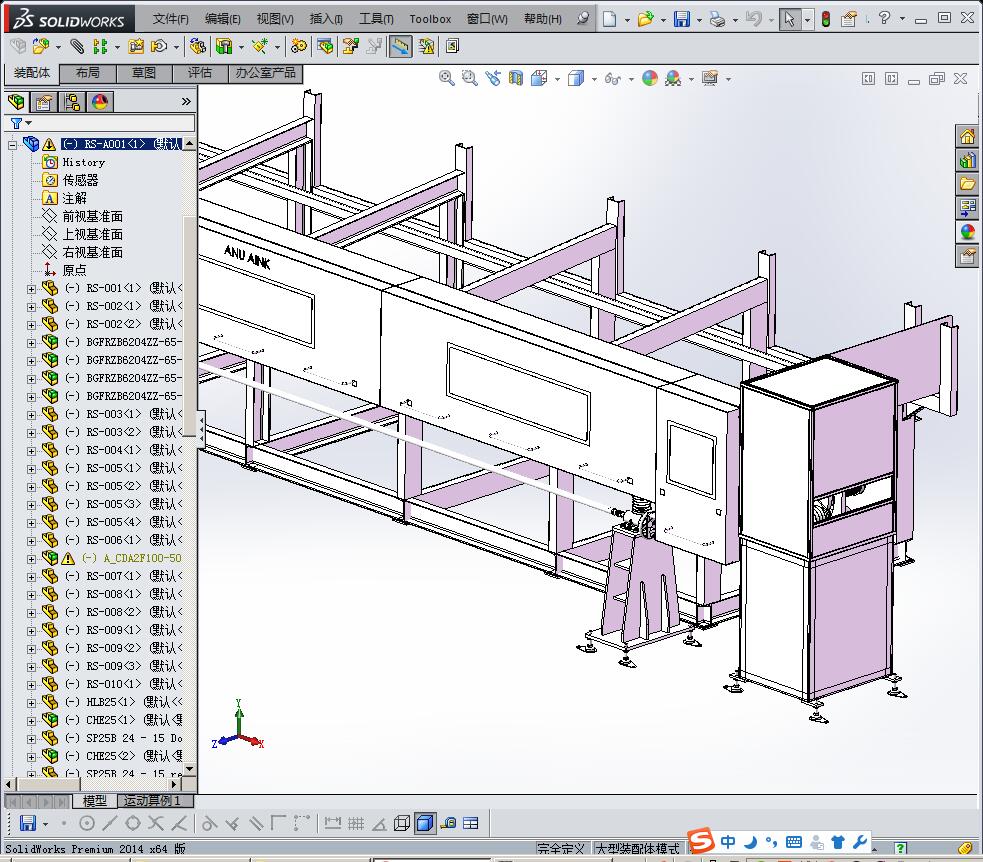Click Edit Appearance color sphere icon

[650, 78]
